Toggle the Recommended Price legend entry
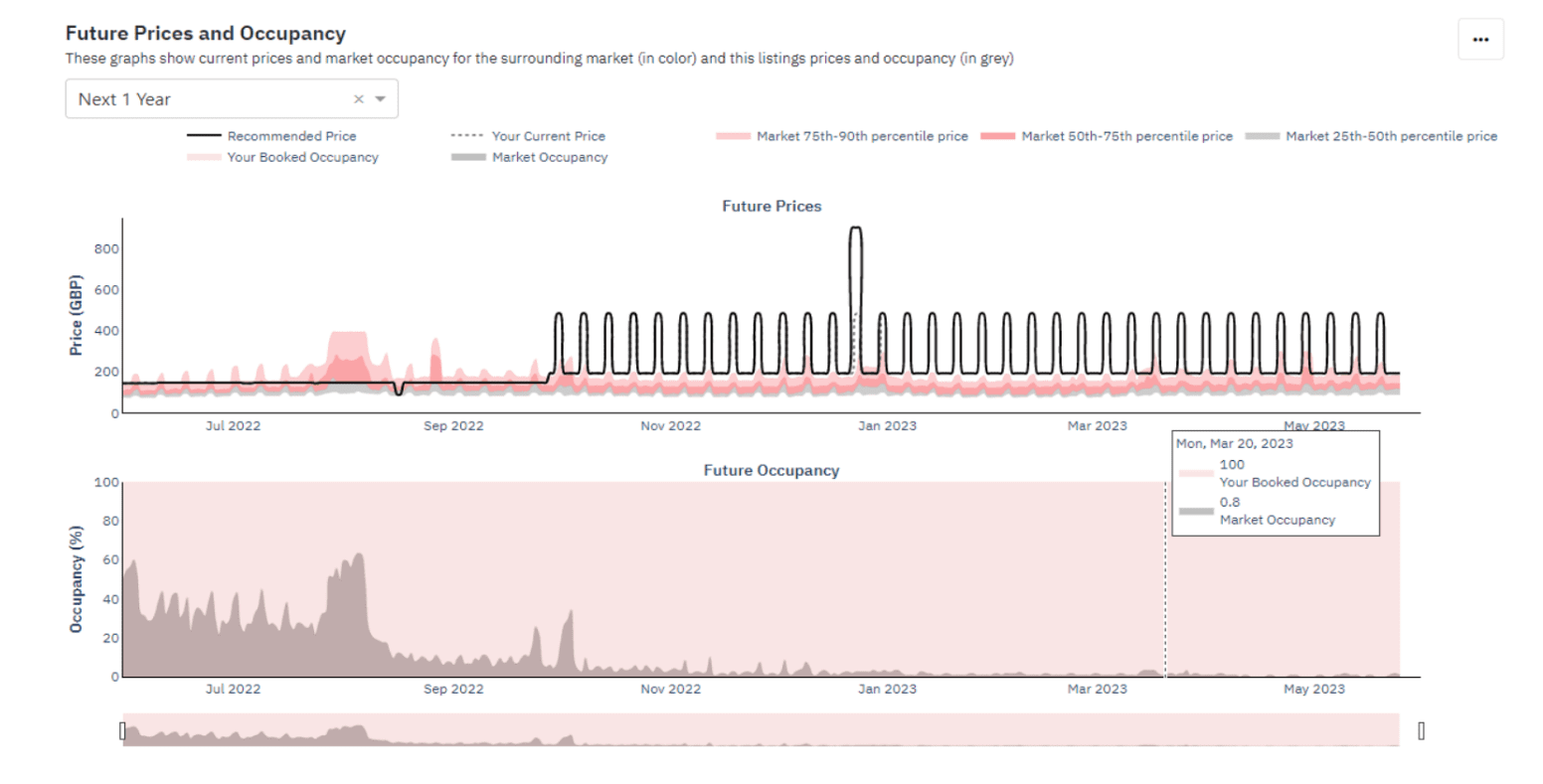 tap(271, 136)
